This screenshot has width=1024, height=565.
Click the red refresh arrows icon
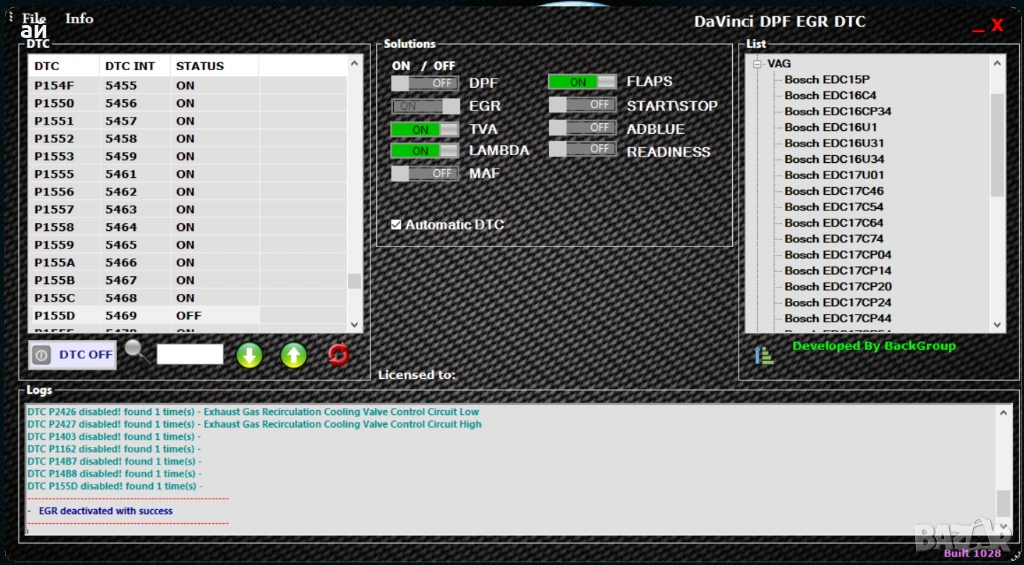click(x=339, y=355)
